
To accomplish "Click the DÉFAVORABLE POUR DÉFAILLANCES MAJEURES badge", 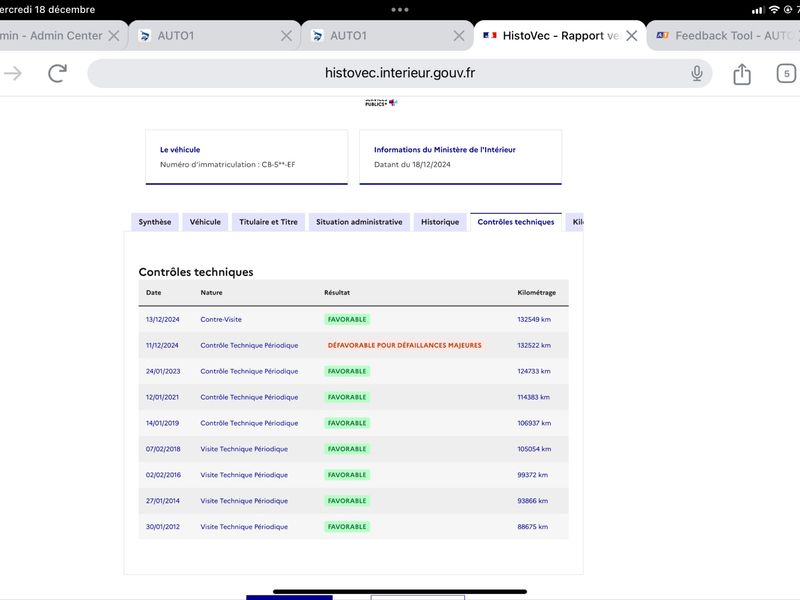I will (405, 345).
